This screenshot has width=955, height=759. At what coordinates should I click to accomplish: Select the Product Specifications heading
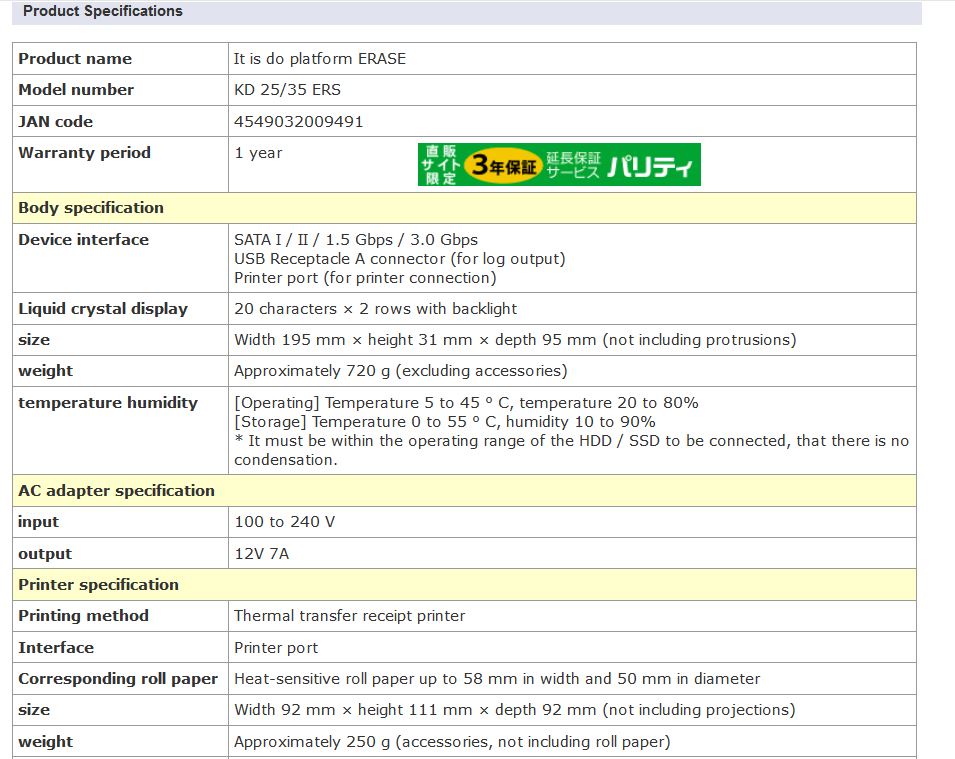(102, 11)
